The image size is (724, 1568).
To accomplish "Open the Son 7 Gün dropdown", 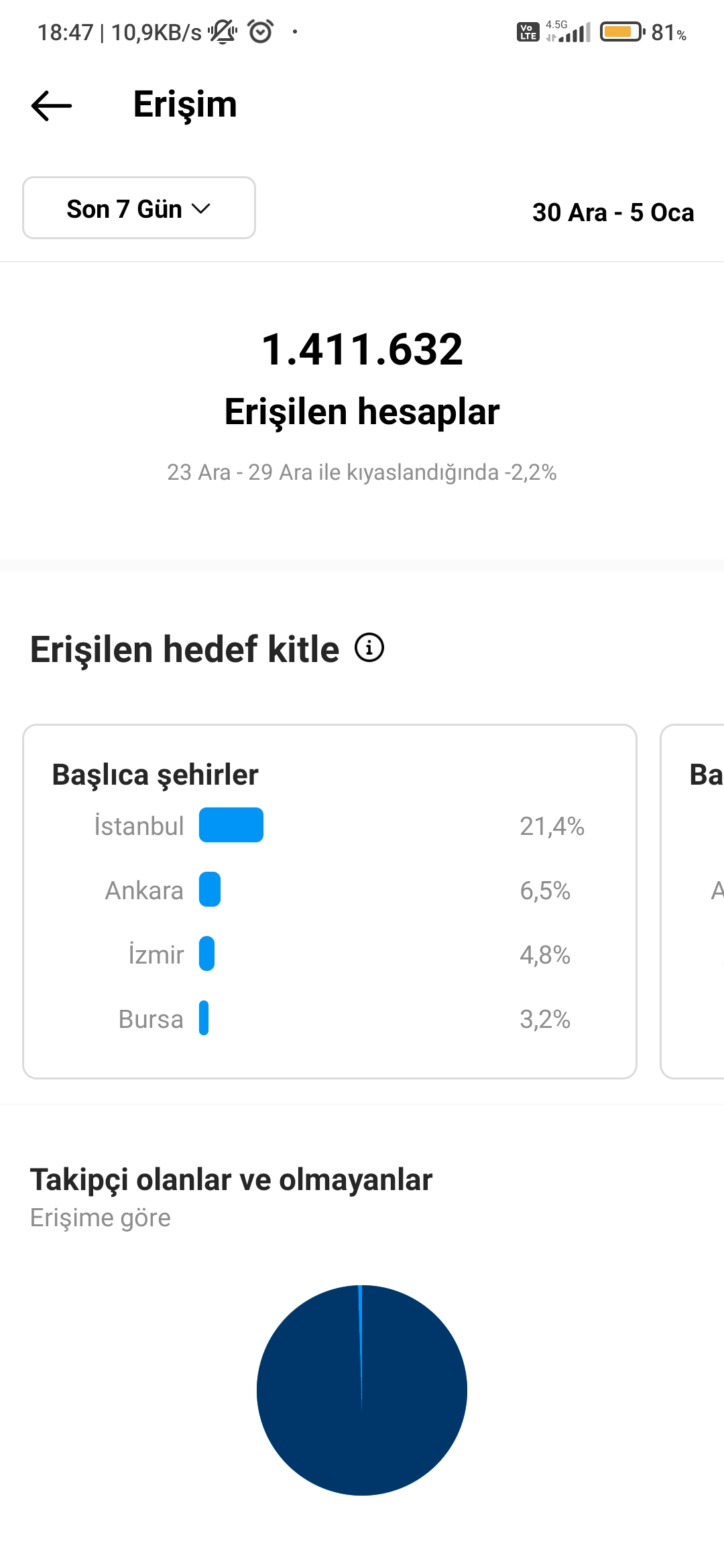I will pyautogui.click(x=139, y=208).
